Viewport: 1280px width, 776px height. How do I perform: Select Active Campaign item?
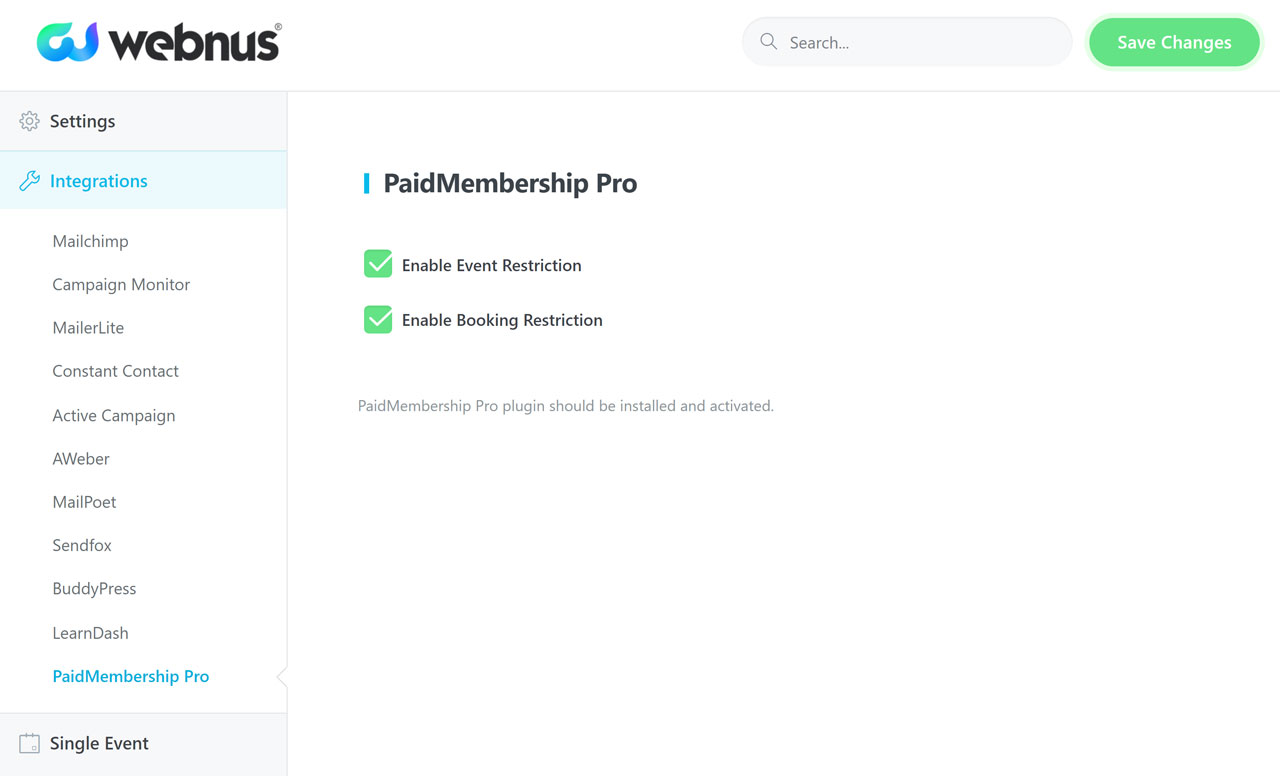point(113,415)
